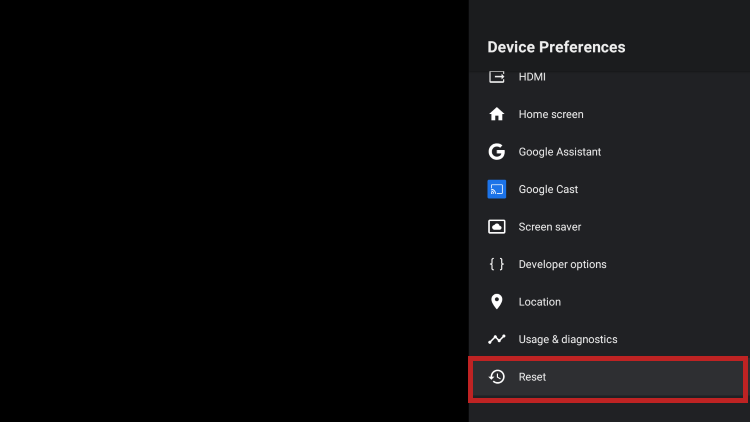Select the Home screen menu item
This screenshot has height=422, width=750.
(550, 114)
